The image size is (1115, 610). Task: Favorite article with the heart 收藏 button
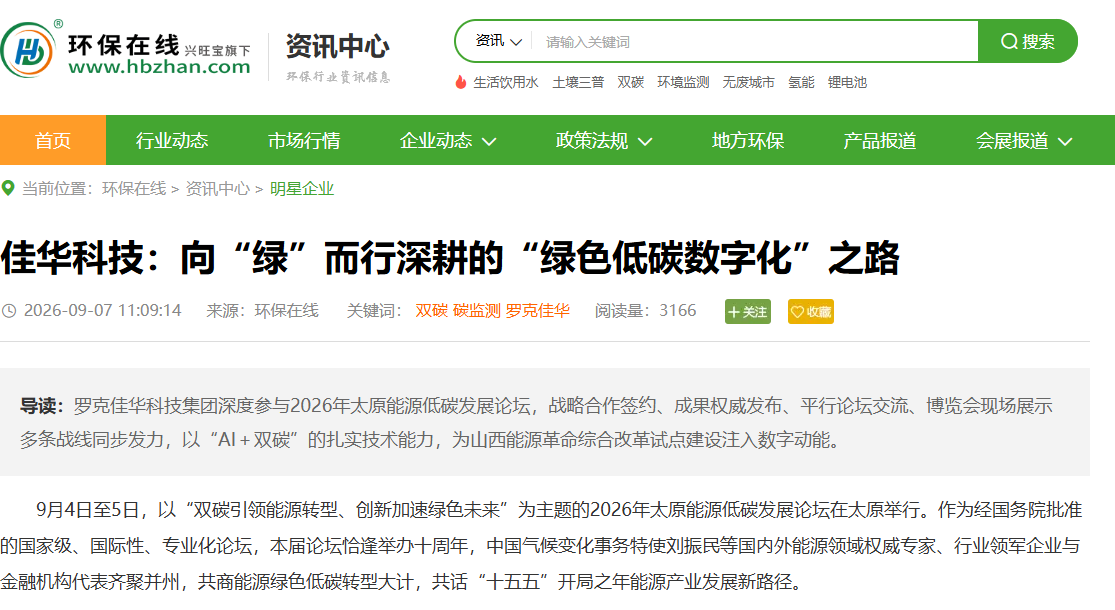tap(811, 311)
